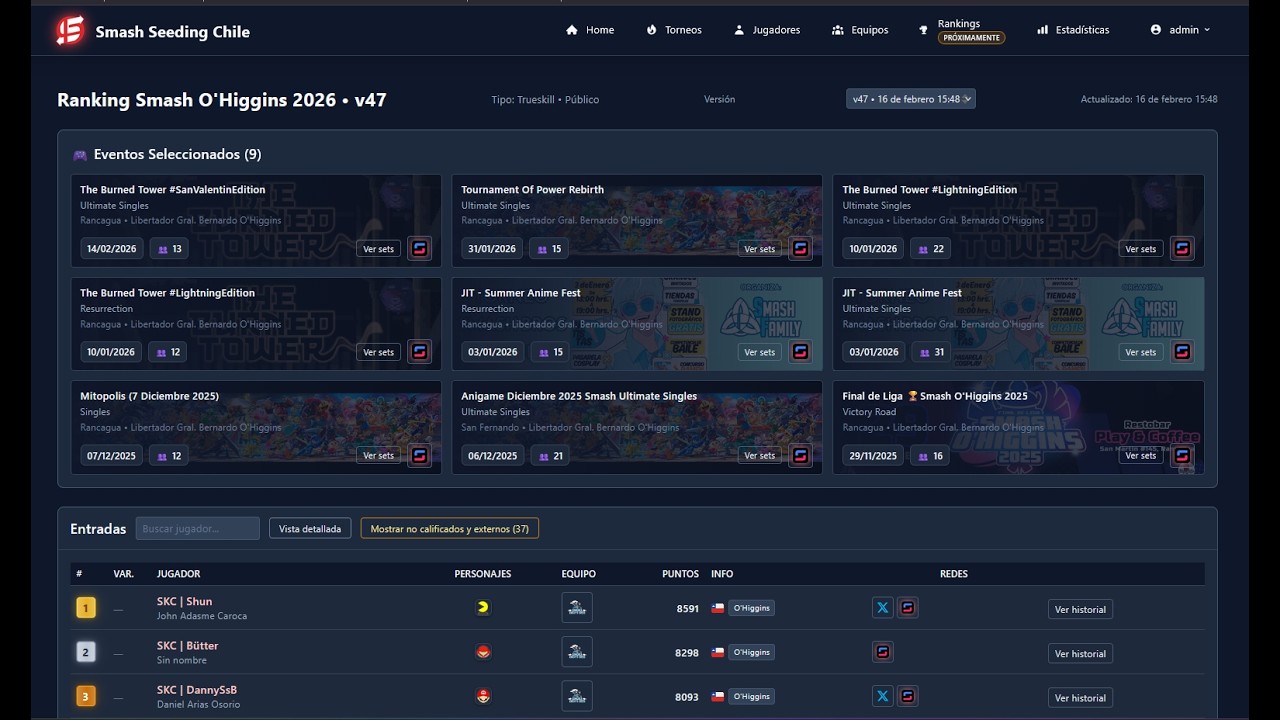The image size is (1280, 720).
Task: Open player link SKC | DannySsB
Action: click(197, 689)
